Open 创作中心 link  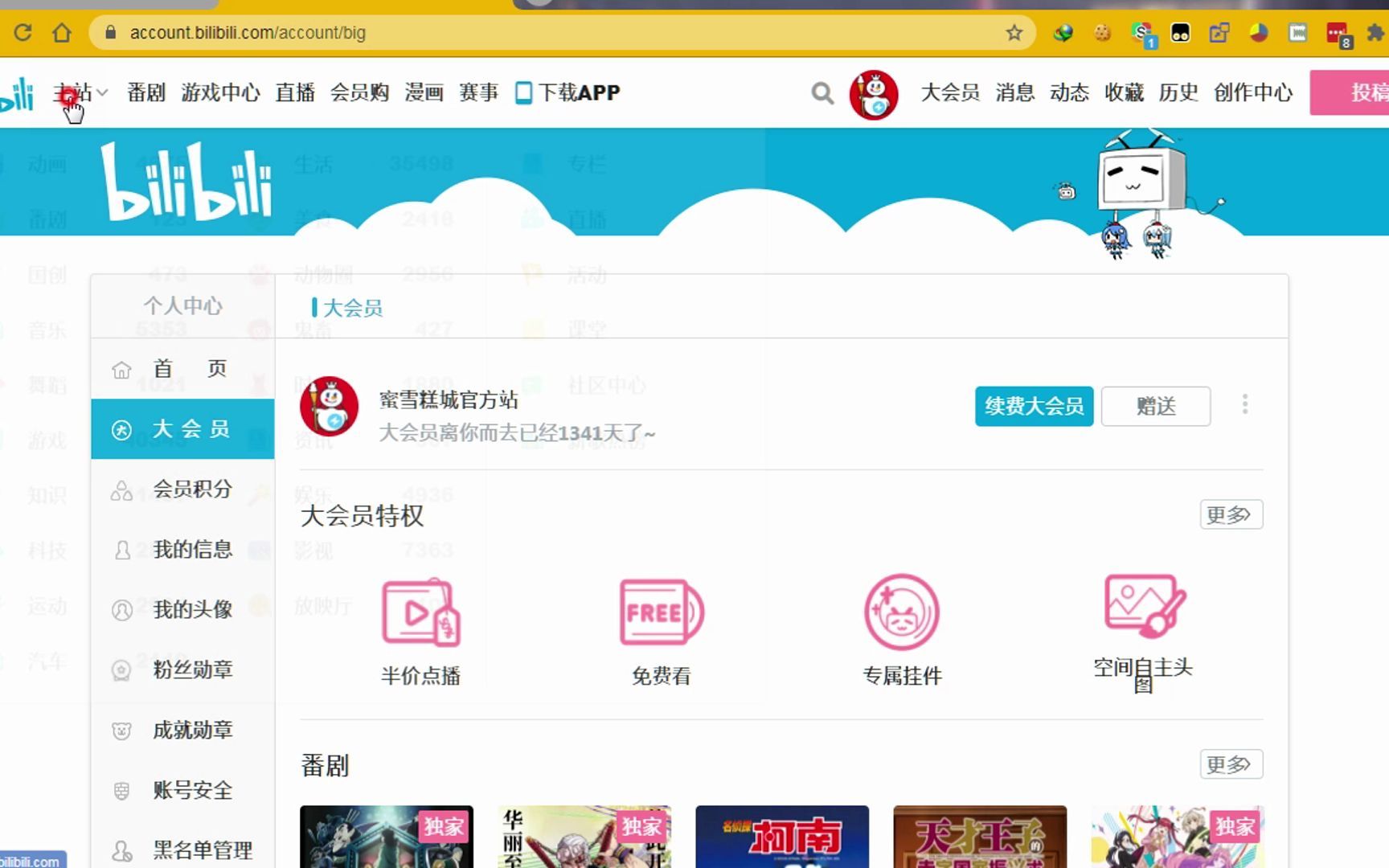[1253, 92]
